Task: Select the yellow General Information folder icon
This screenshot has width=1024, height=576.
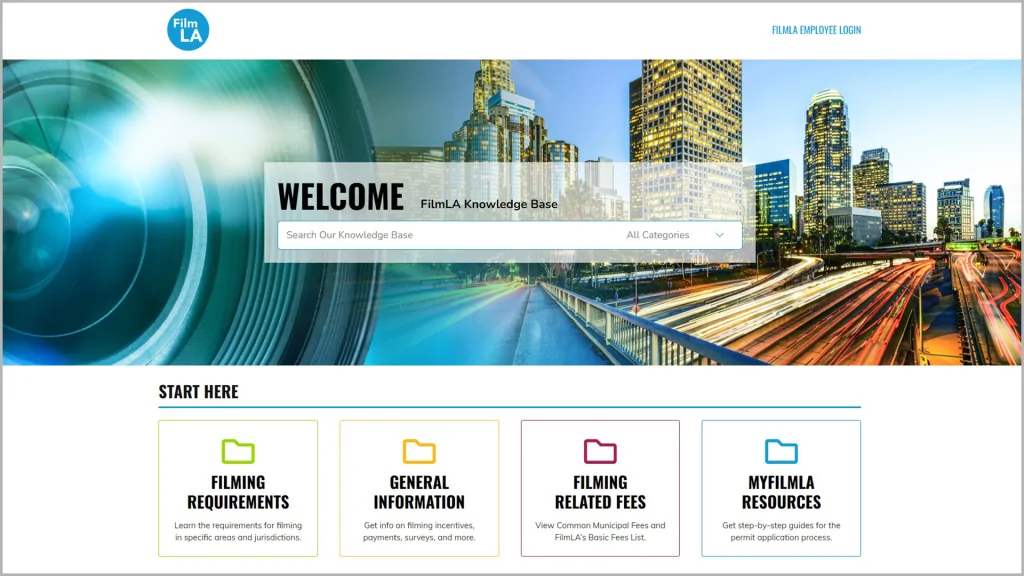Action: pyautogui.click(x=418, y=452)
